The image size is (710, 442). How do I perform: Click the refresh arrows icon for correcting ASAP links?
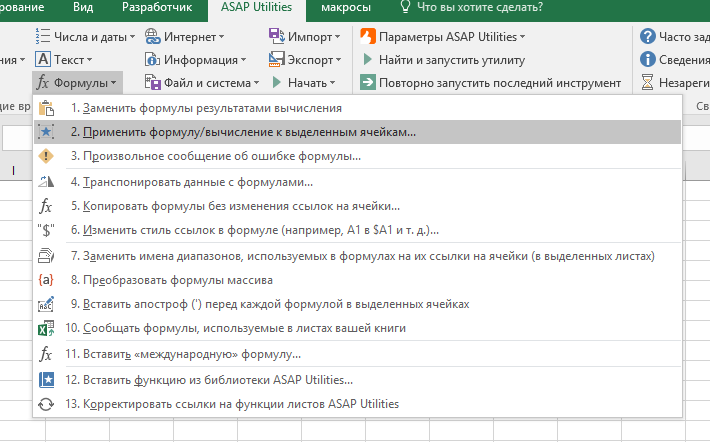tap(46, 404)
